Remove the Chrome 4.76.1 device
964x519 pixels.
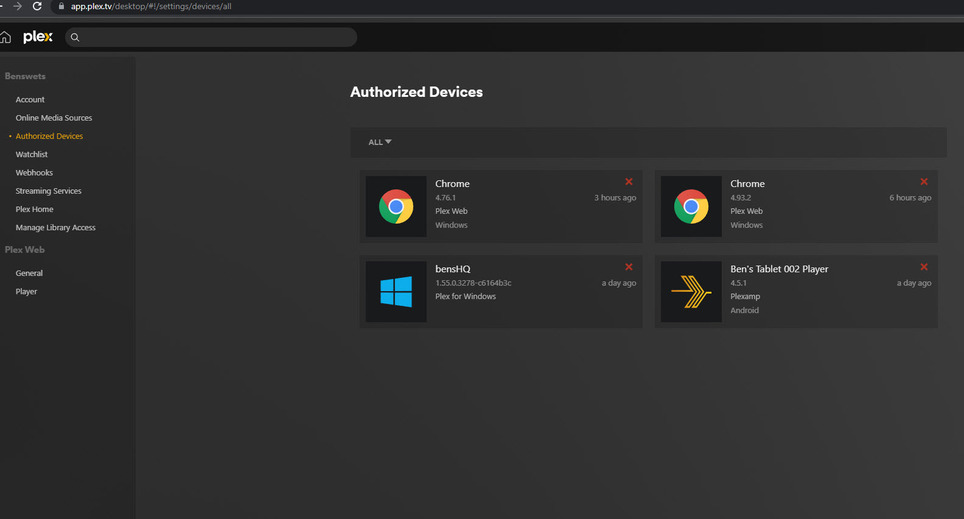click(x=628, y=181)
